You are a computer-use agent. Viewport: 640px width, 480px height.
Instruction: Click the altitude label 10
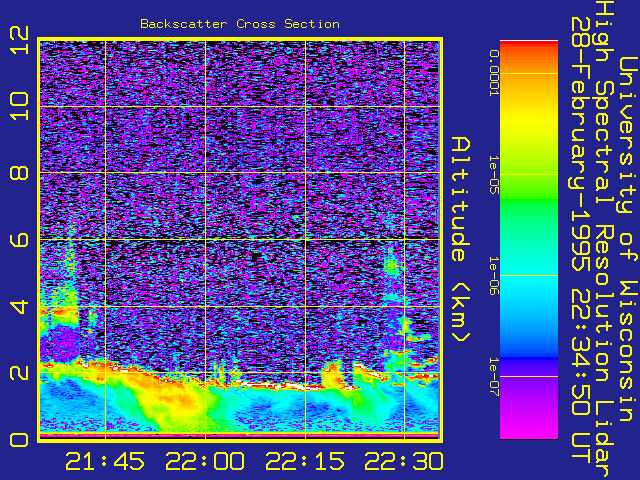19,106
